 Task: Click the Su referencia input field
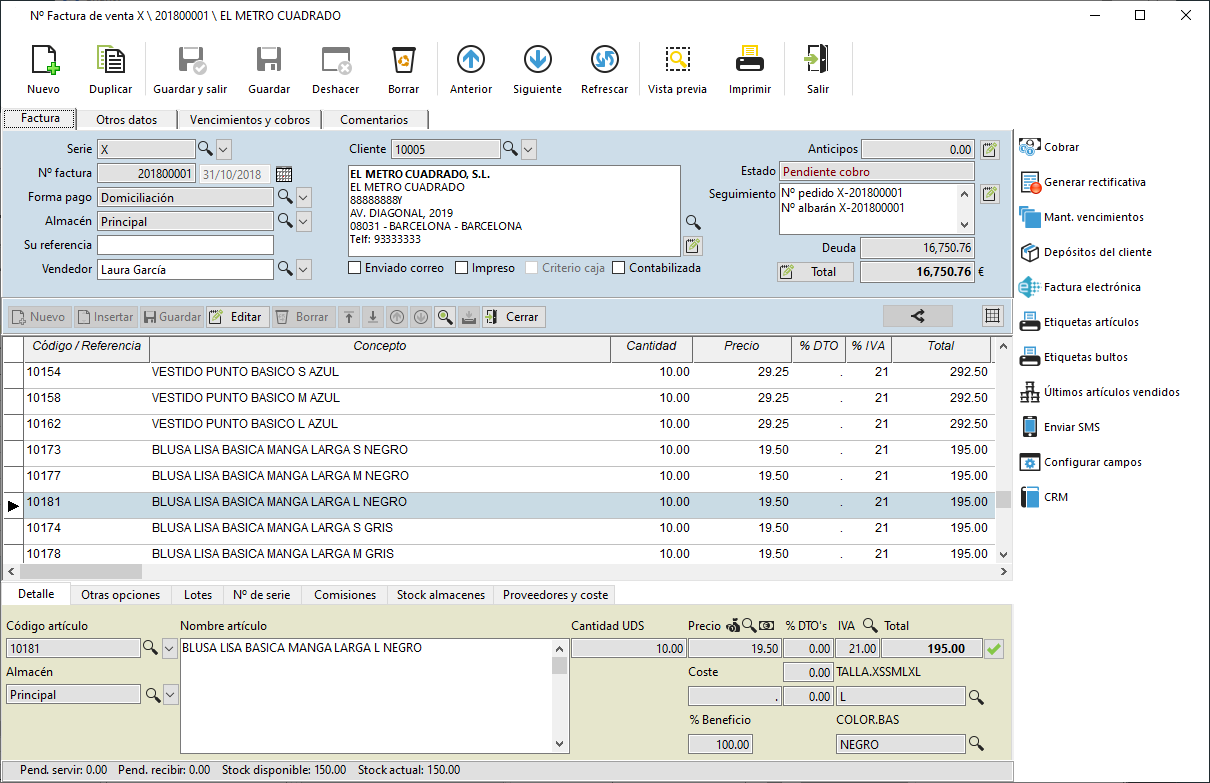(185, 245)
